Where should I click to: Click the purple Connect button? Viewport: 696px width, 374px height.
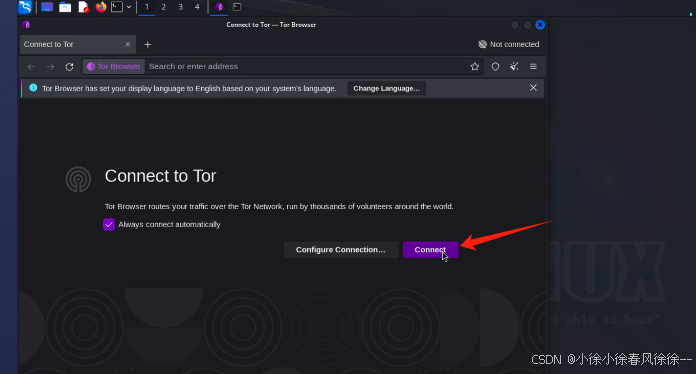click(x=430, y=250)
